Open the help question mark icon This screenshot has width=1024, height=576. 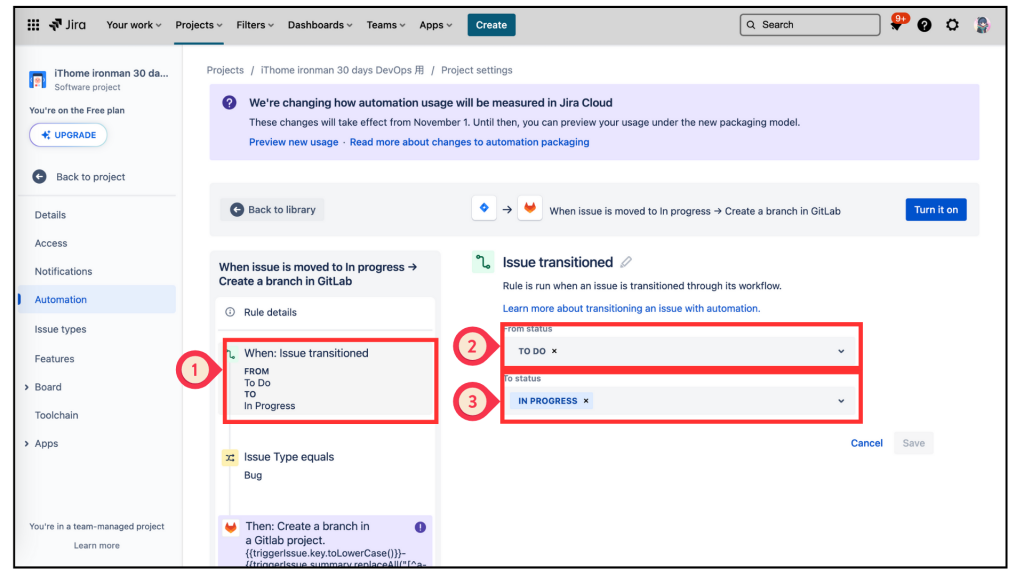(x=924, y=25)
